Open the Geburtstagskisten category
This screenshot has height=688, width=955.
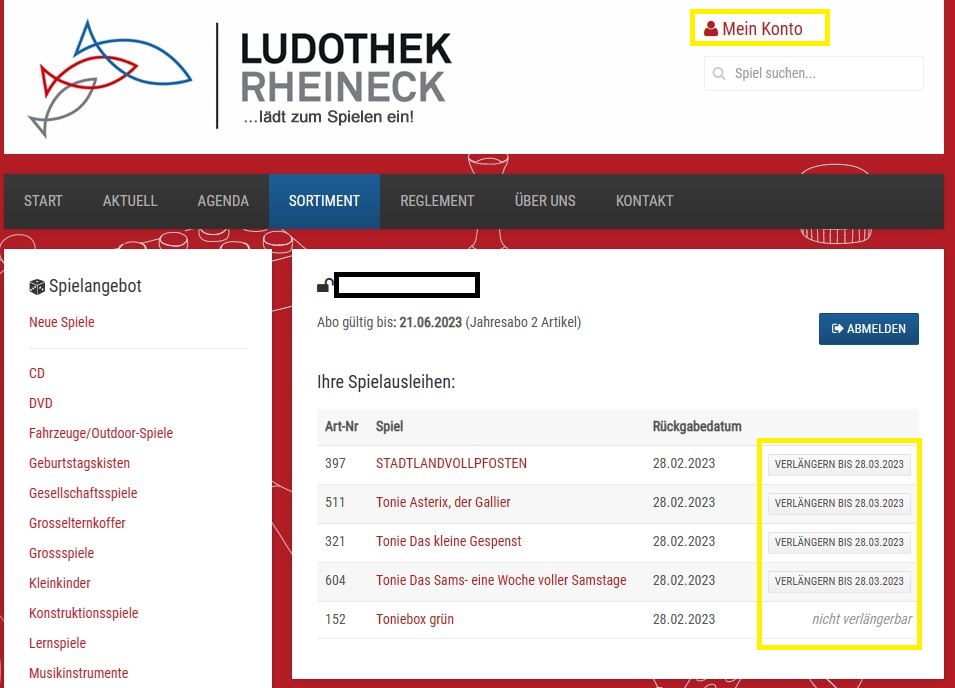(79, 463)
